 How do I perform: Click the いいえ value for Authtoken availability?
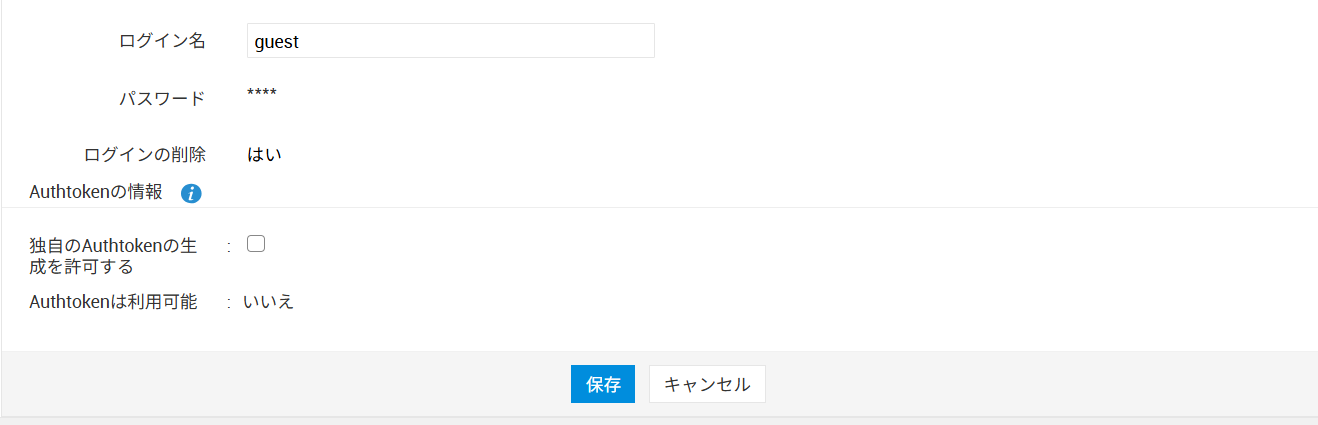point(269,302)
